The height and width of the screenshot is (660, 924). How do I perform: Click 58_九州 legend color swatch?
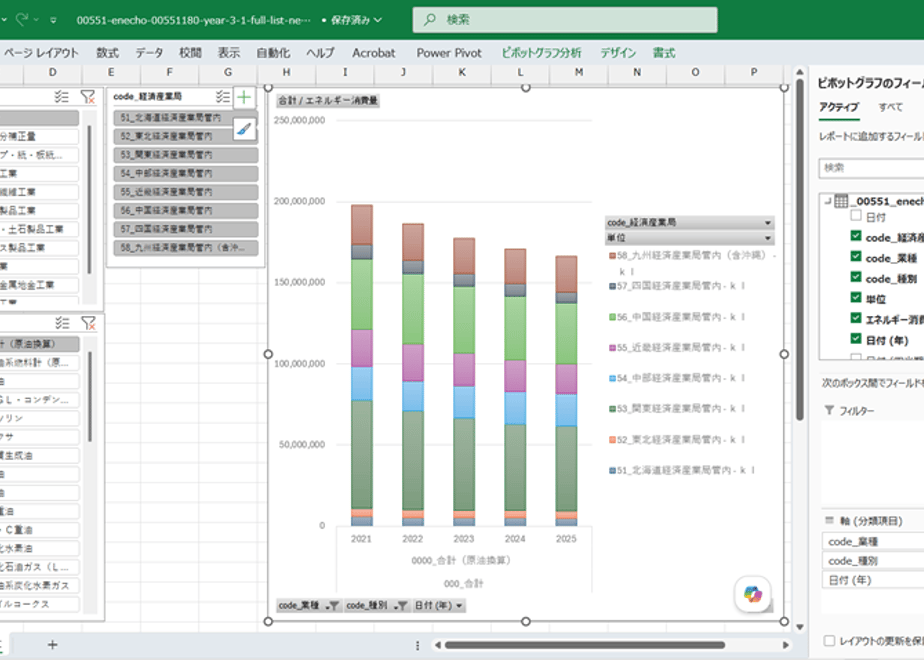pos(612,256)
